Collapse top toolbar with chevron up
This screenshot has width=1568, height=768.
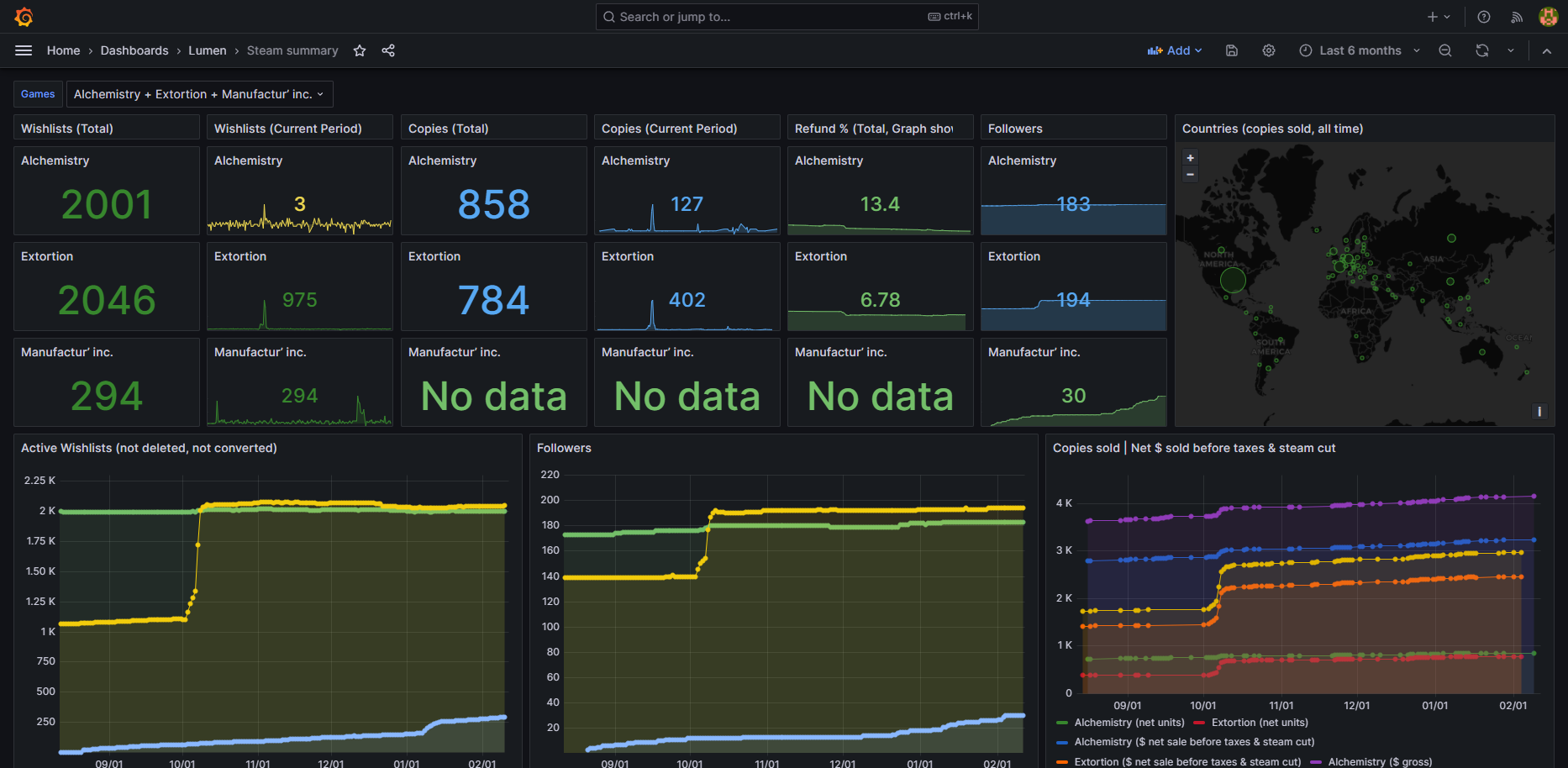pos(1547,50)
